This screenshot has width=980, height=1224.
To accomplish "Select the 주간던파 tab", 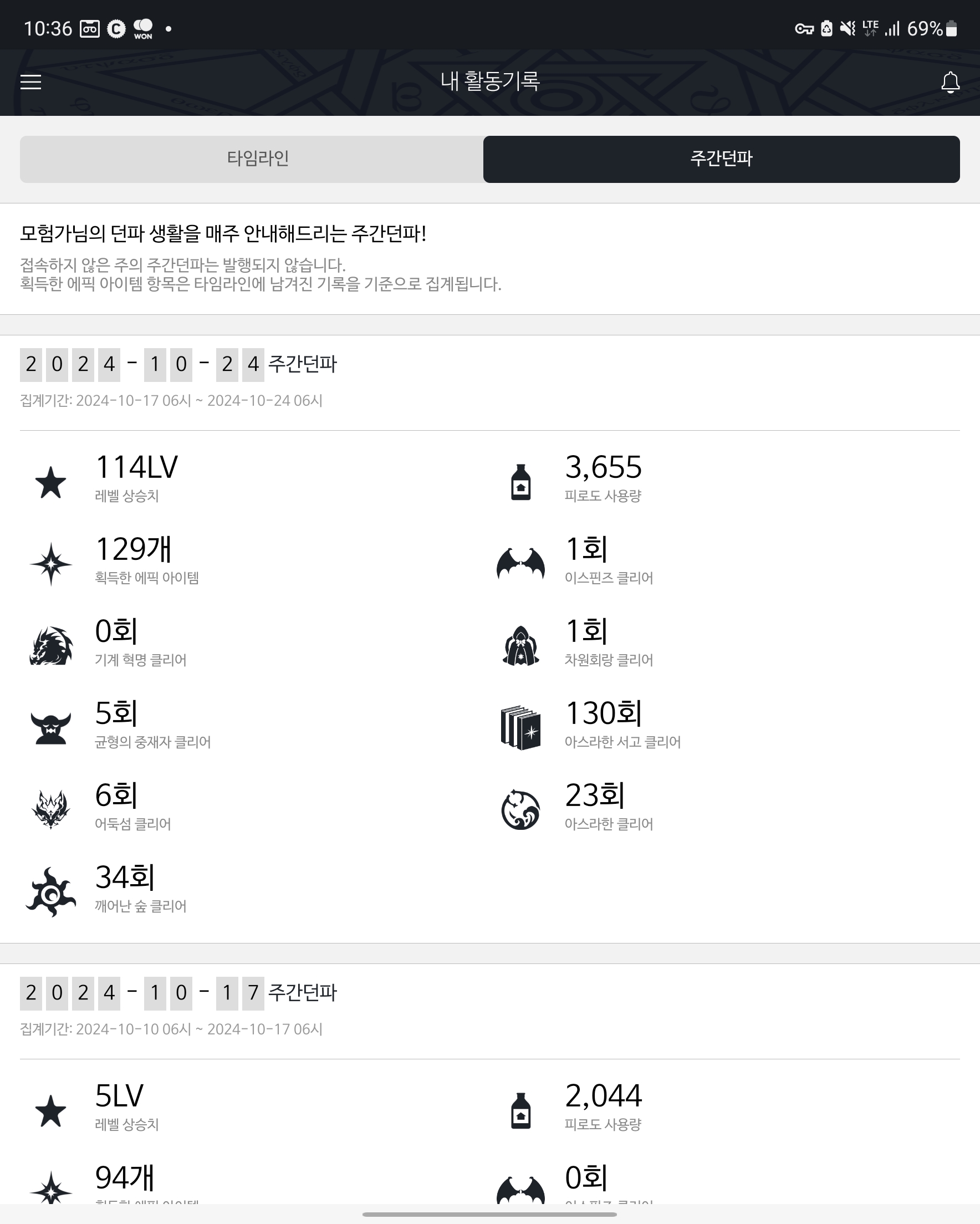I will [x=721, y=159].
